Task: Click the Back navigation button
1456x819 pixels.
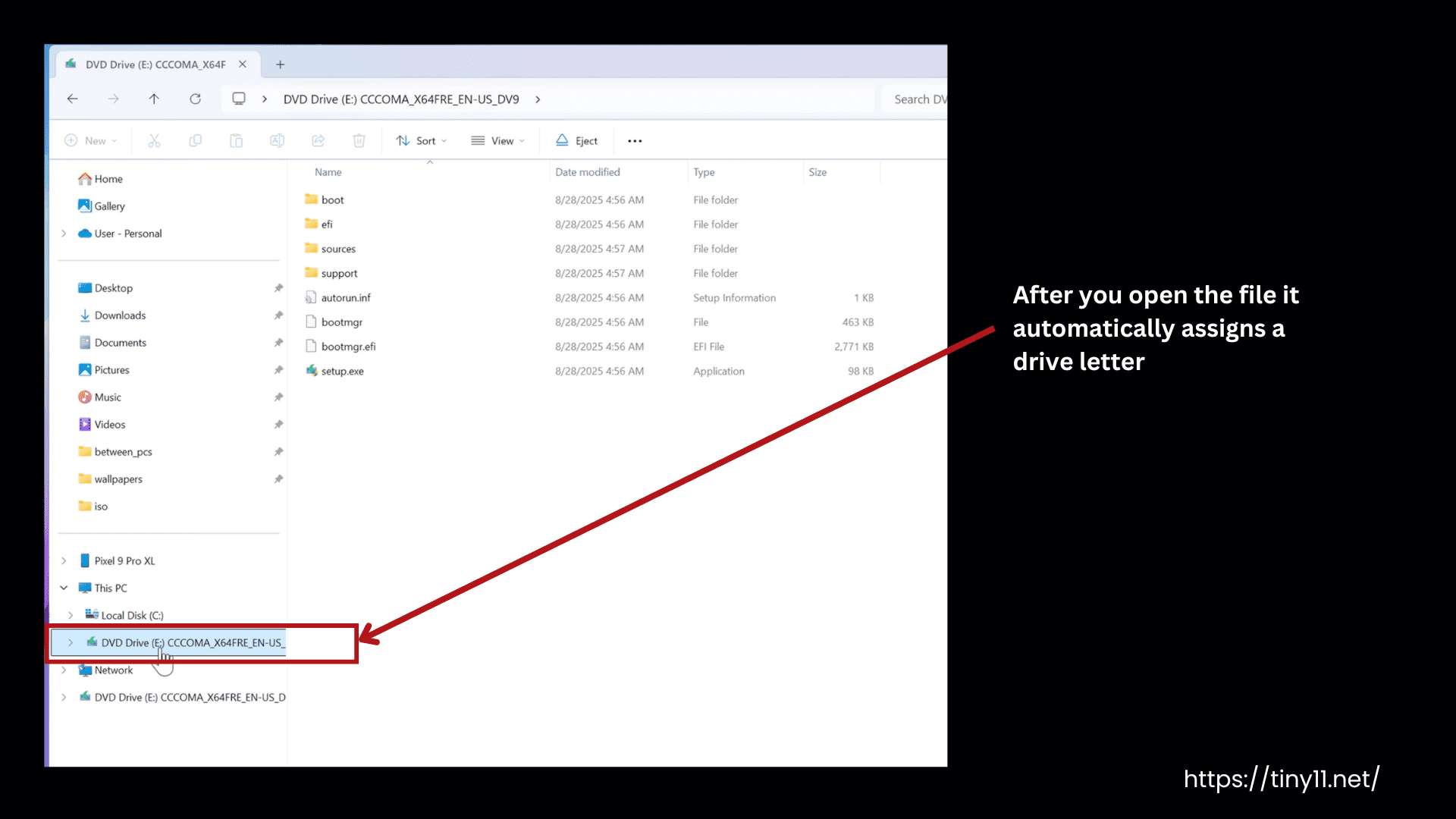Action: point(72,99)
